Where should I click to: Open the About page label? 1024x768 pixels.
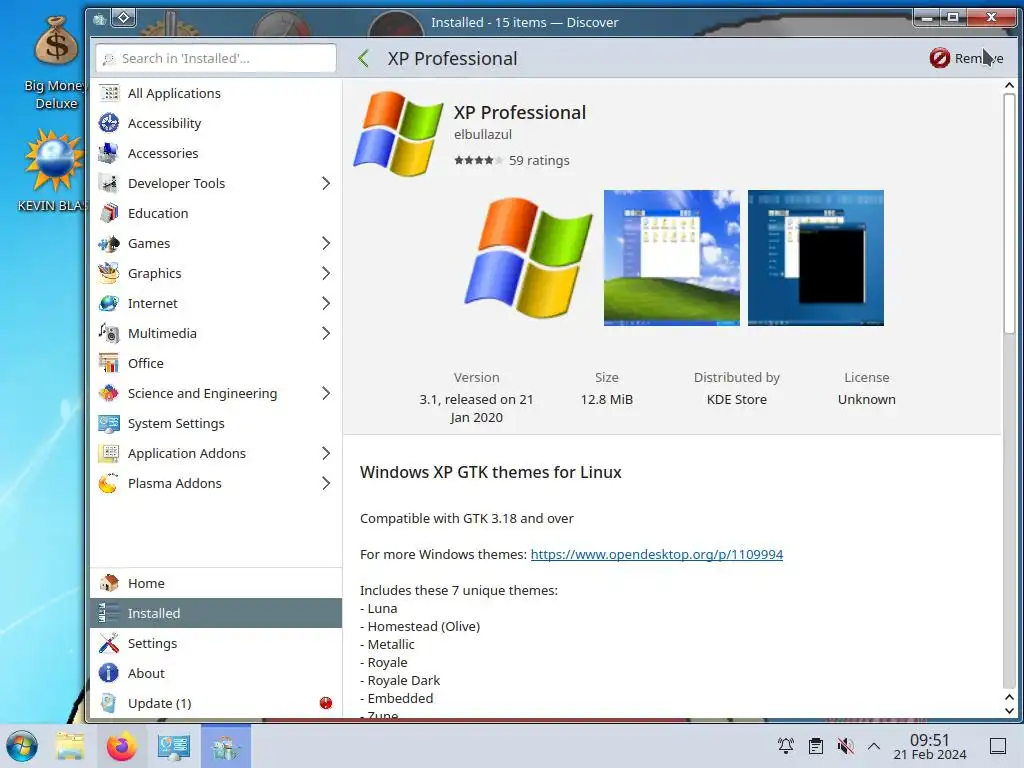146,673
